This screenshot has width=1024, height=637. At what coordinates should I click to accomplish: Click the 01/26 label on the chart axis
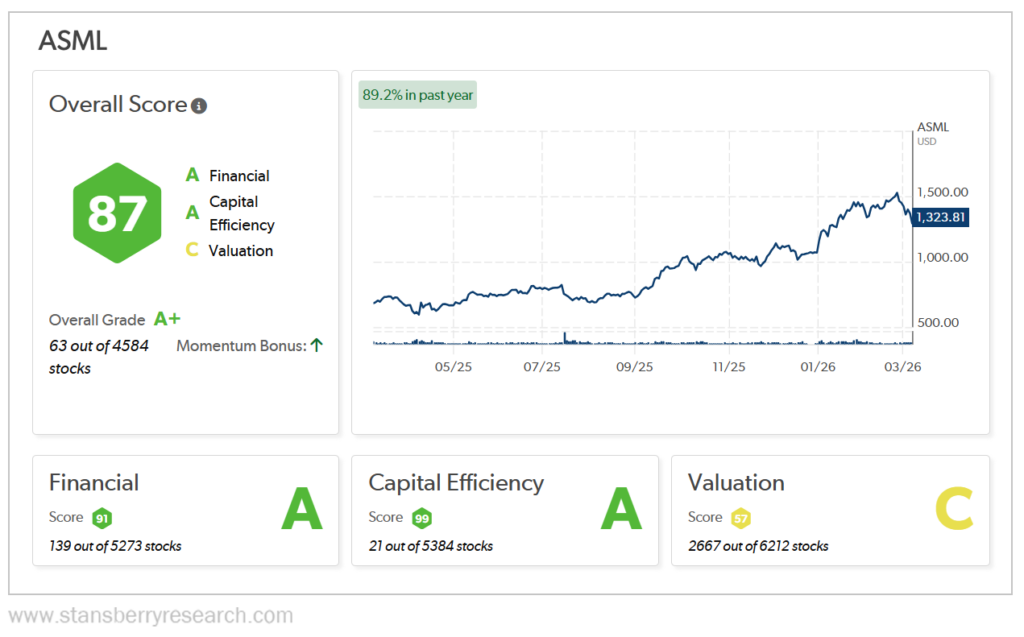[819, 367]
